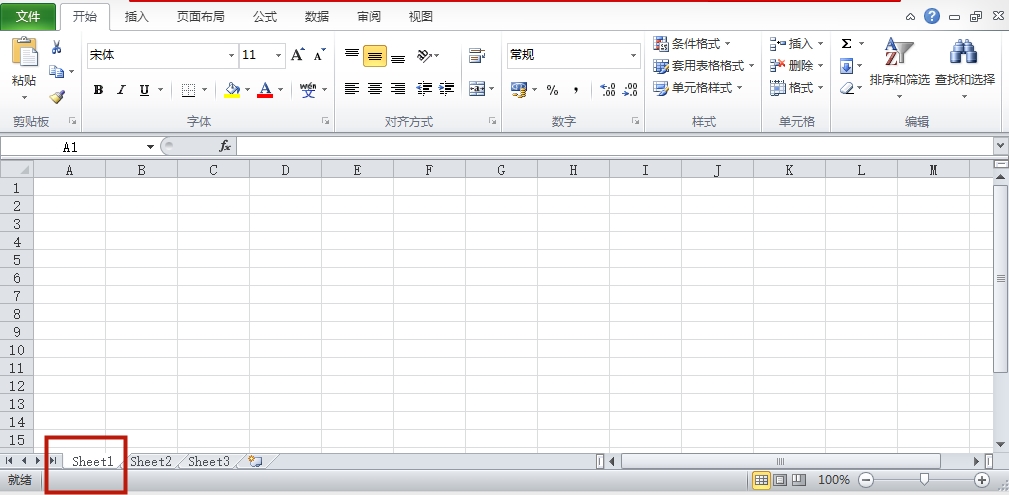Click the 格式 format cells button

click(797, 88)
